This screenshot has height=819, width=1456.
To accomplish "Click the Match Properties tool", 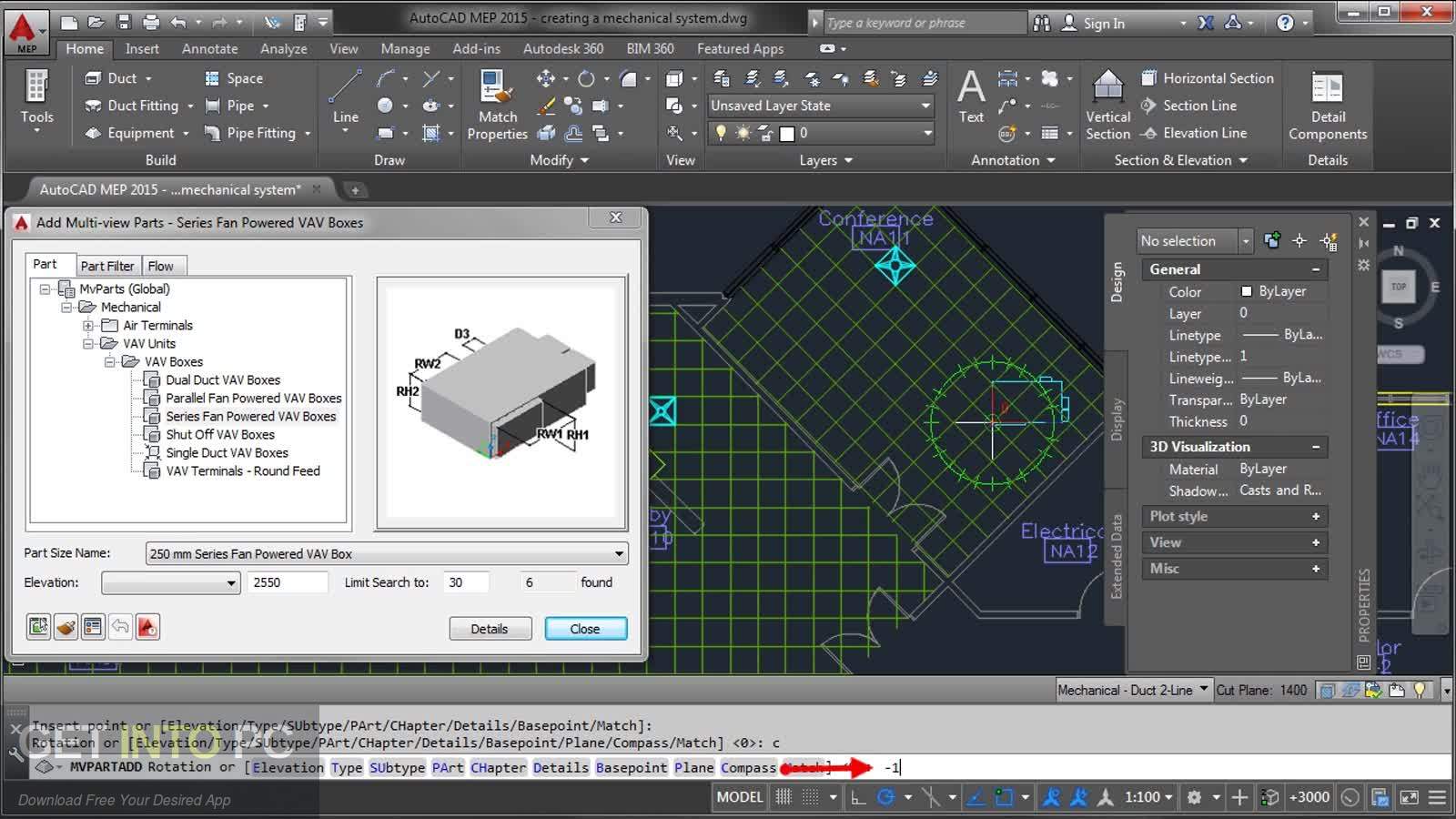I will point(497,106).
